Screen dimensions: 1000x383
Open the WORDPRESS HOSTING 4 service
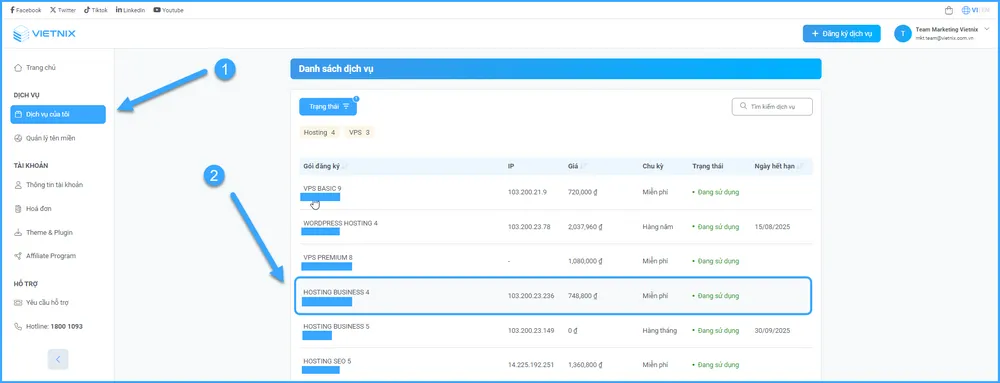(341, 223)
